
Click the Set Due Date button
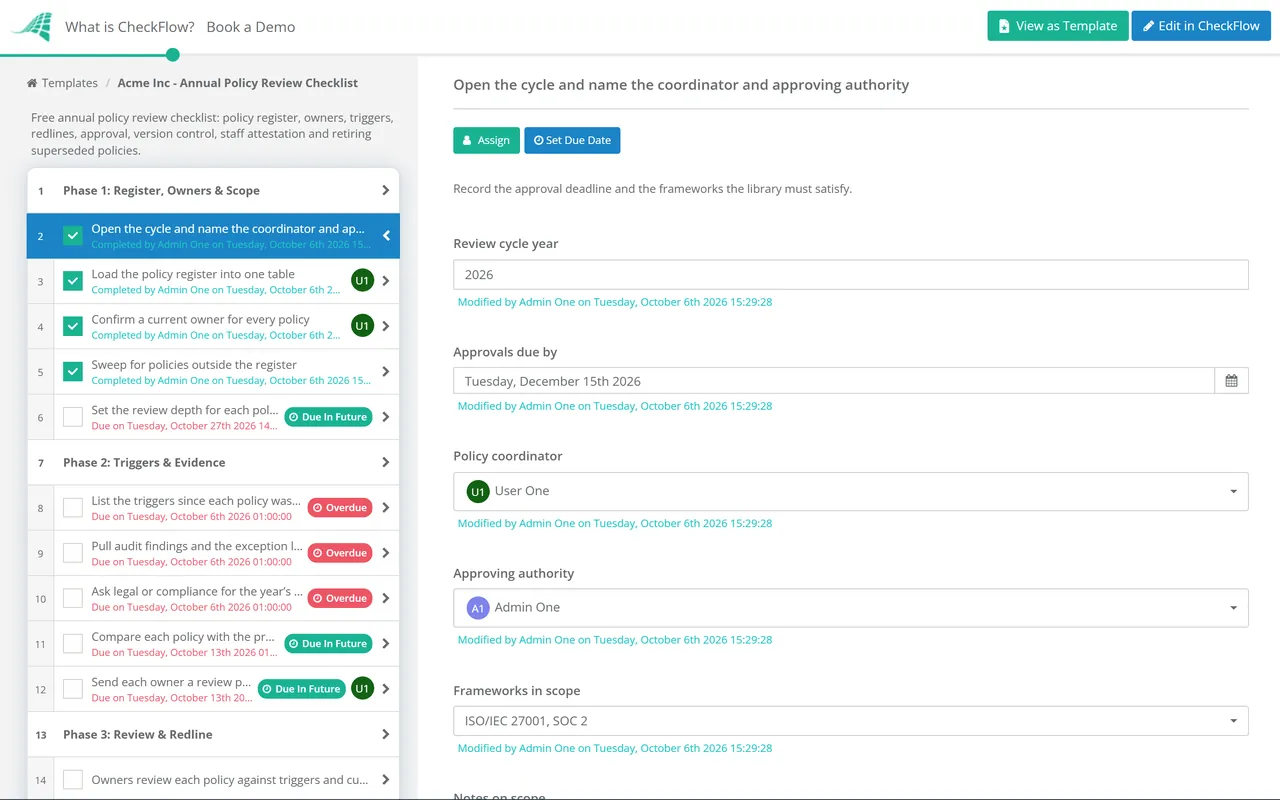point(572,140)
